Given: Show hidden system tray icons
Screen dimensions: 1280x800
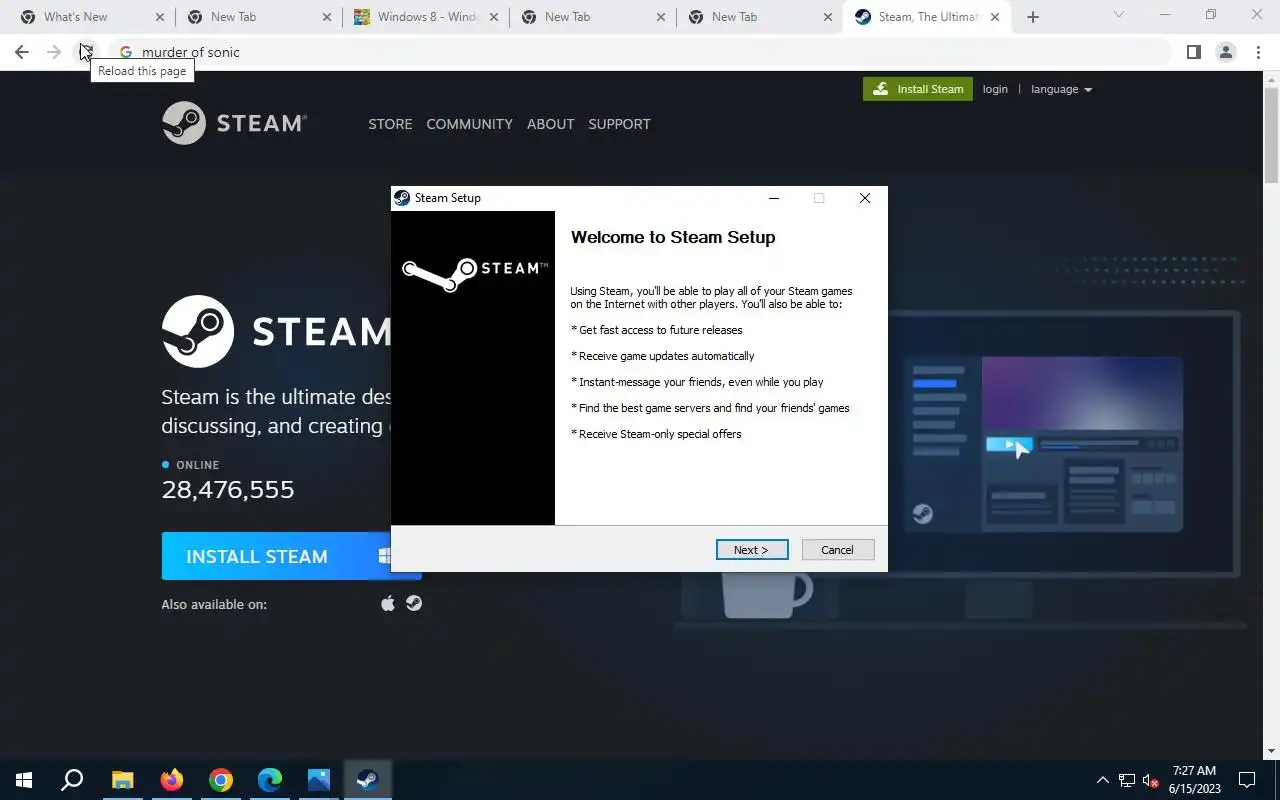Looking at the screenshot, I should tap(1103, 780).
